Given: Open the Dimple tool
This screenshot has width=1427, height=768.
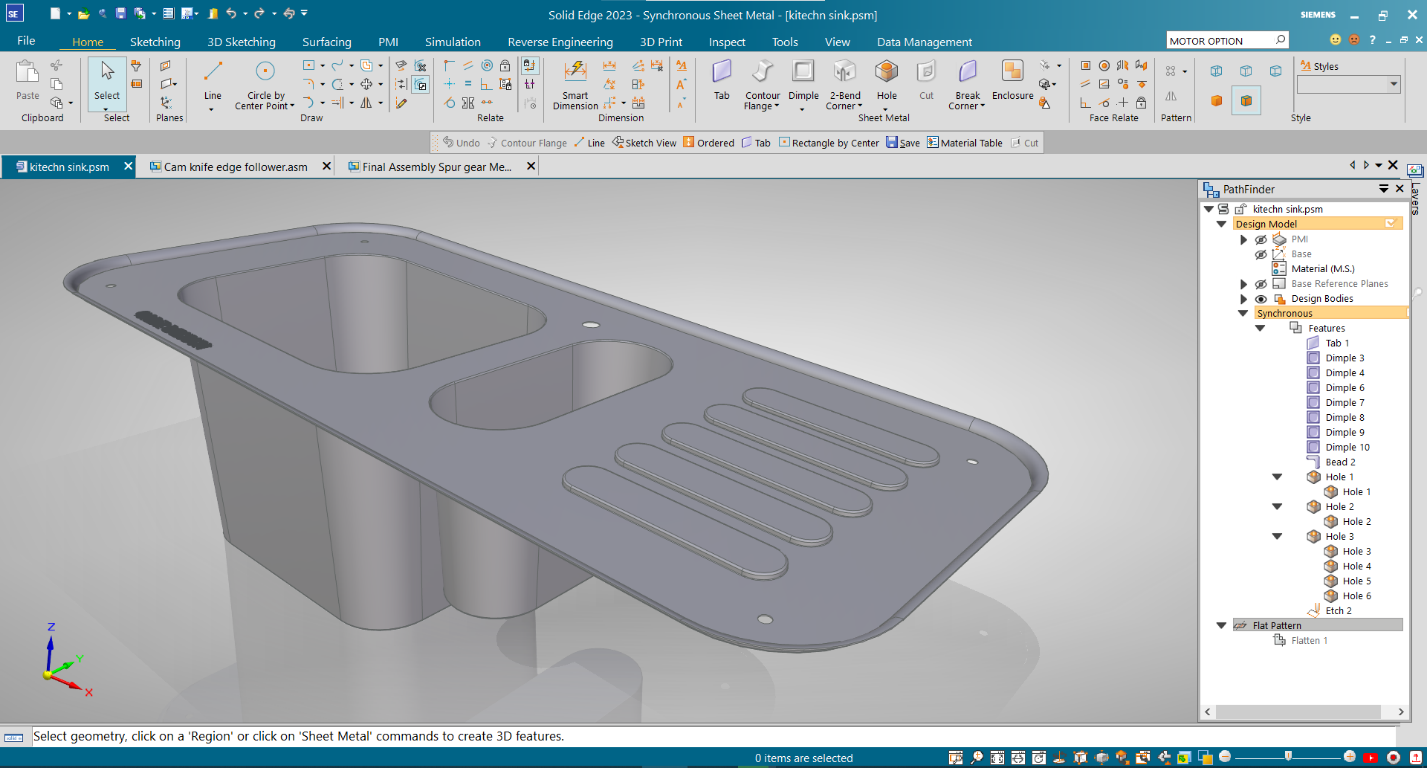Looking at the screenshot, I should (x=802, y=78).
